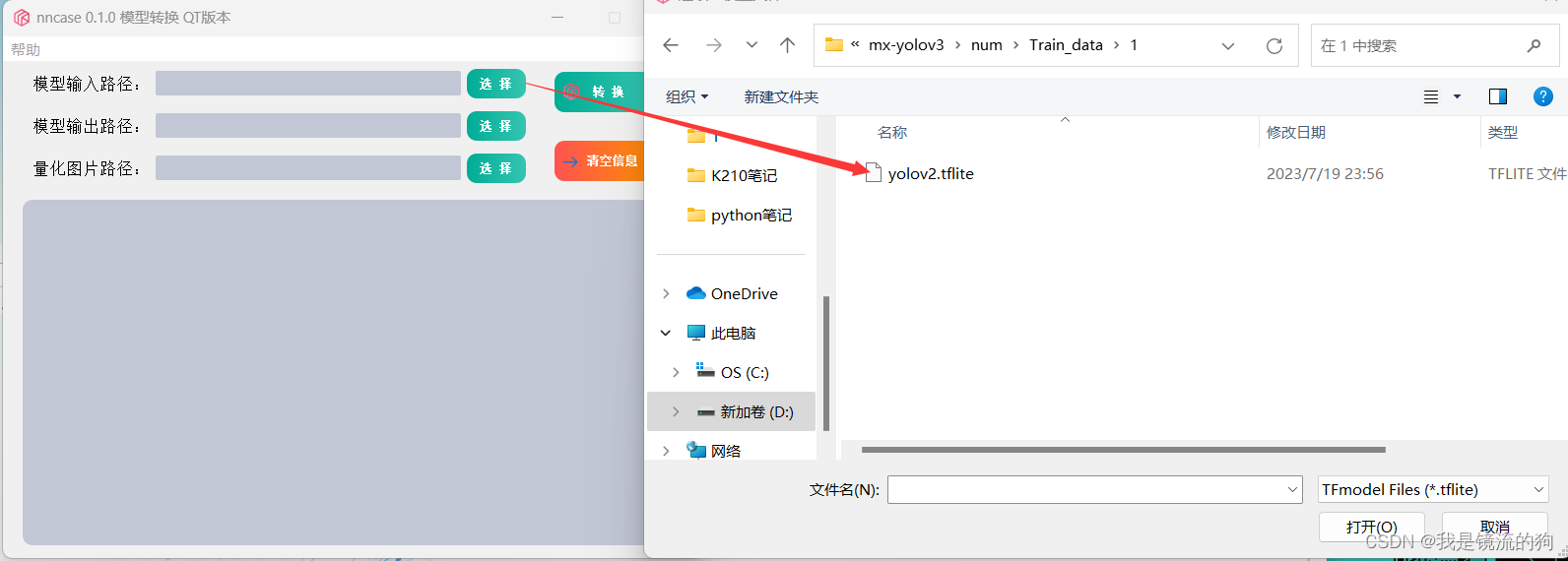Click the 2023/7/19 23:56 date cell
The width and height of the screenshot is (1568, 561).
[x=1325, y=173]
